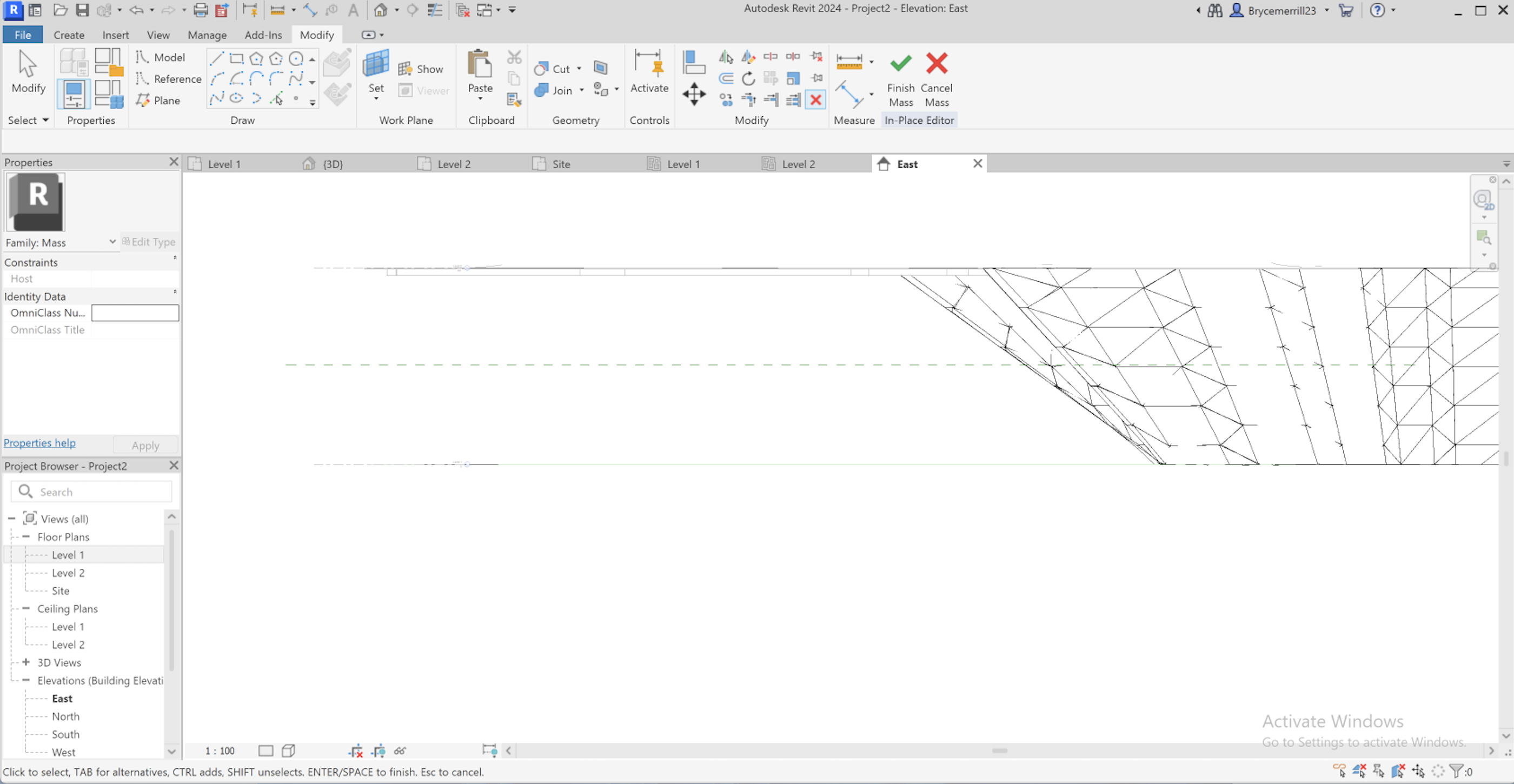This screenshot has width=1514, height=784.
Task: Select the Move tool in the Modify panel
Action: click(x=694, y=94)
